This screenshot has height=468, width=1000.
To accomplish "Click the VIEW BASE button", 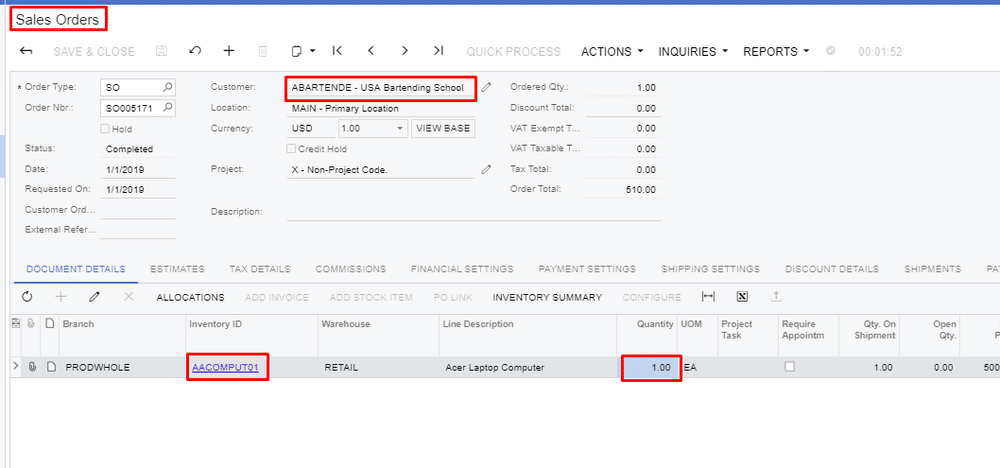I will click(443, 128).
